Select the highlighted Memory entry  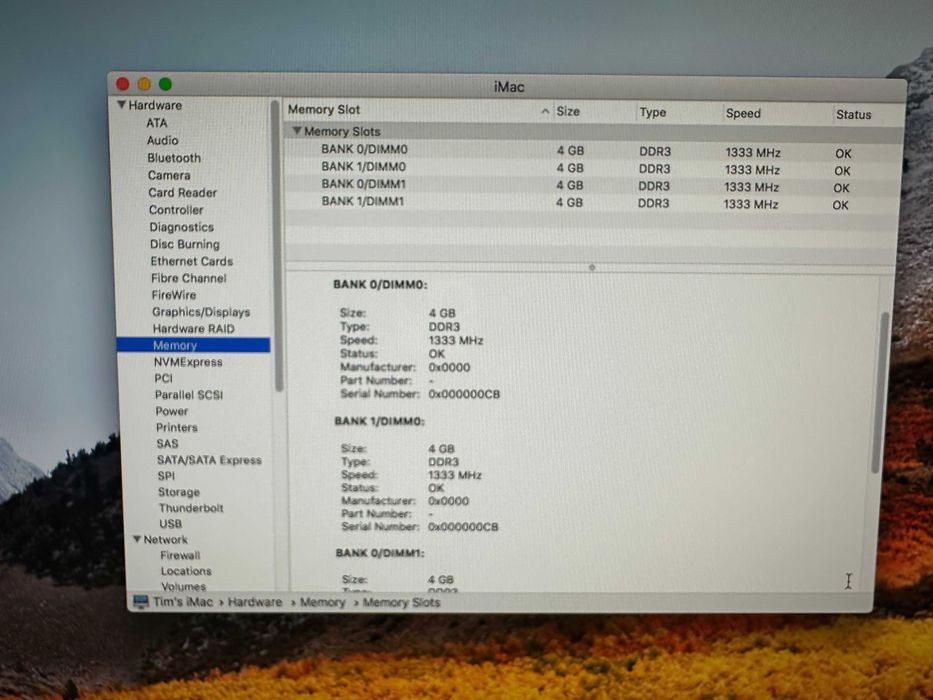pos(193,345)
